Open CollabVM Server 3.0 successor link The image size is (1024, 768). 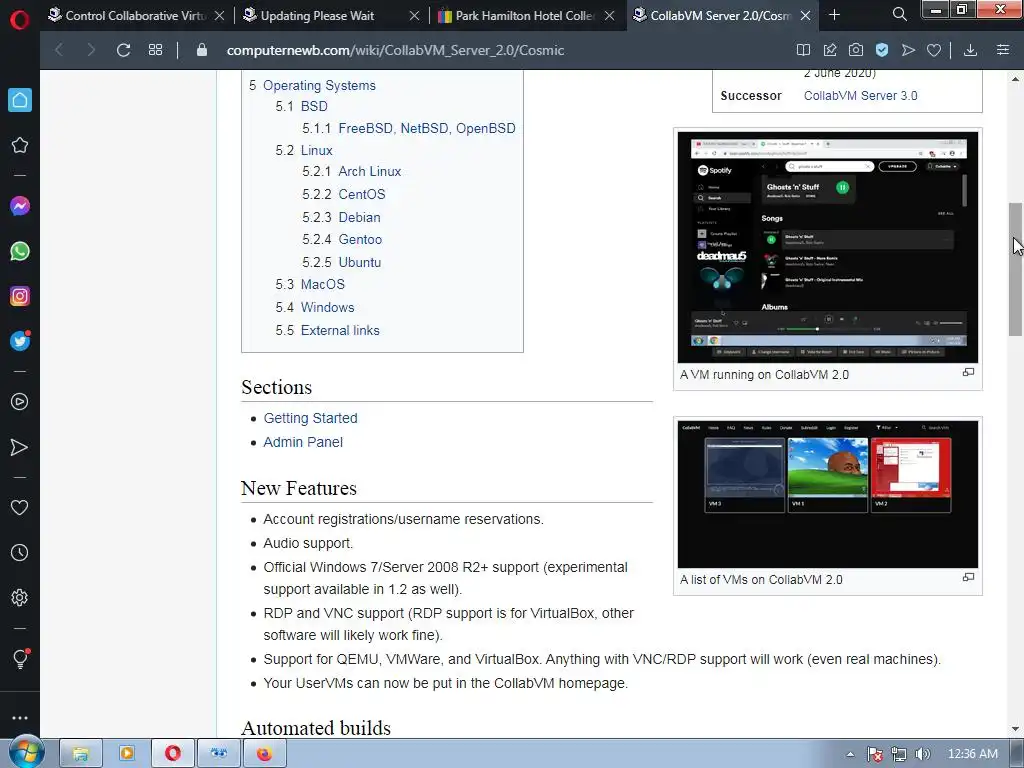click(x=860, y=95)
